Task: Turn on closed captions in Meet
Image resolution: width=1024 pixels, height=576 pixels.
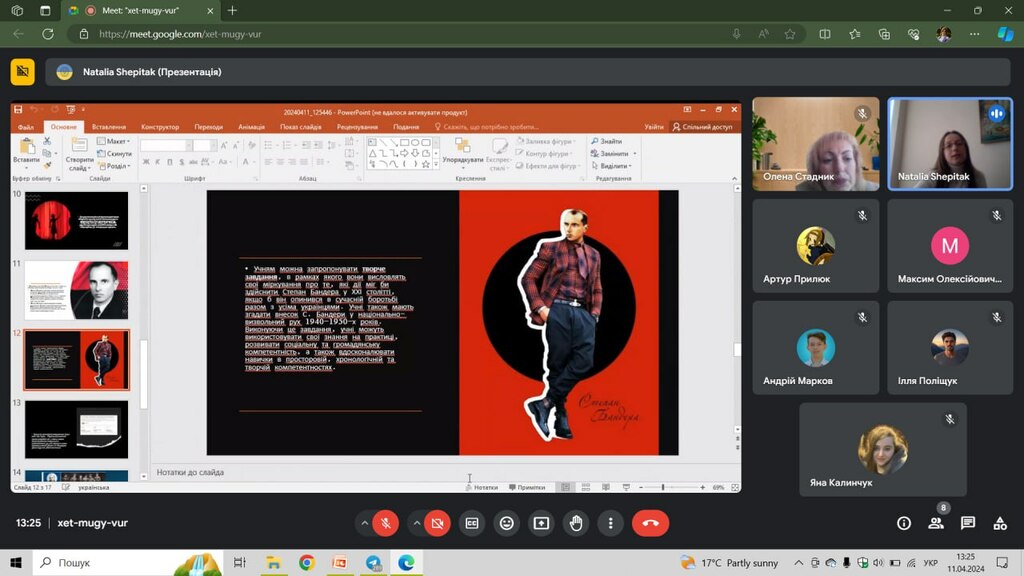Action: click(x=472, y=523)
